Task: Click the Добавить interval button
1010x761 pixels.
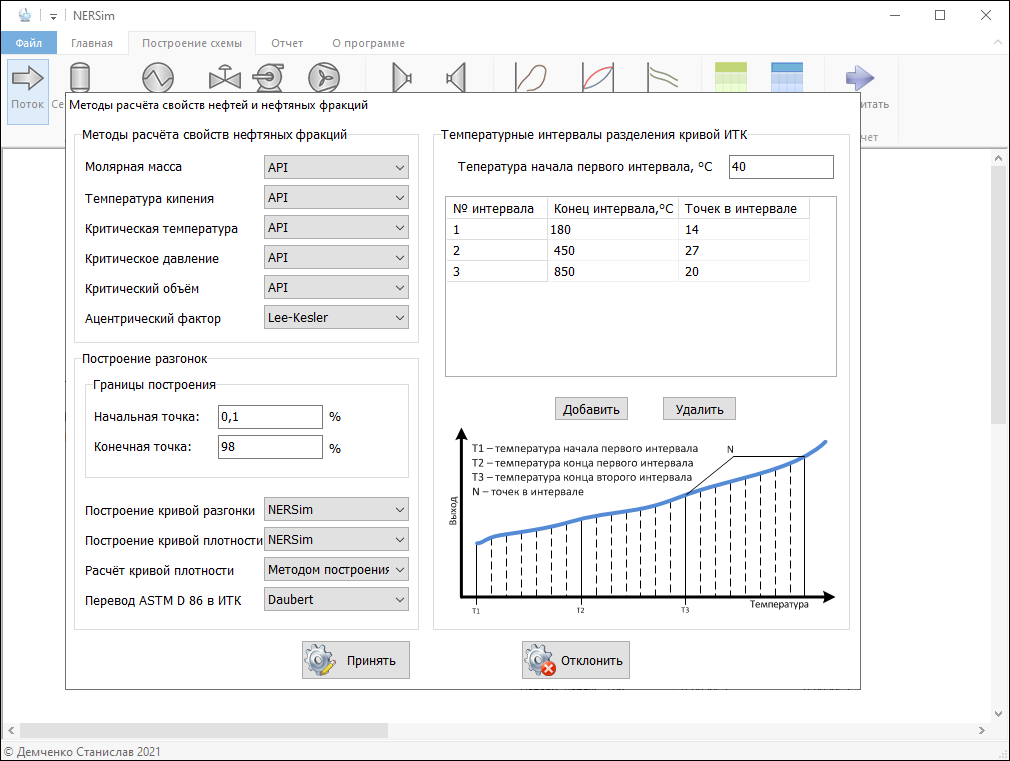Action: pyautogui.click(x=592, y=408)
